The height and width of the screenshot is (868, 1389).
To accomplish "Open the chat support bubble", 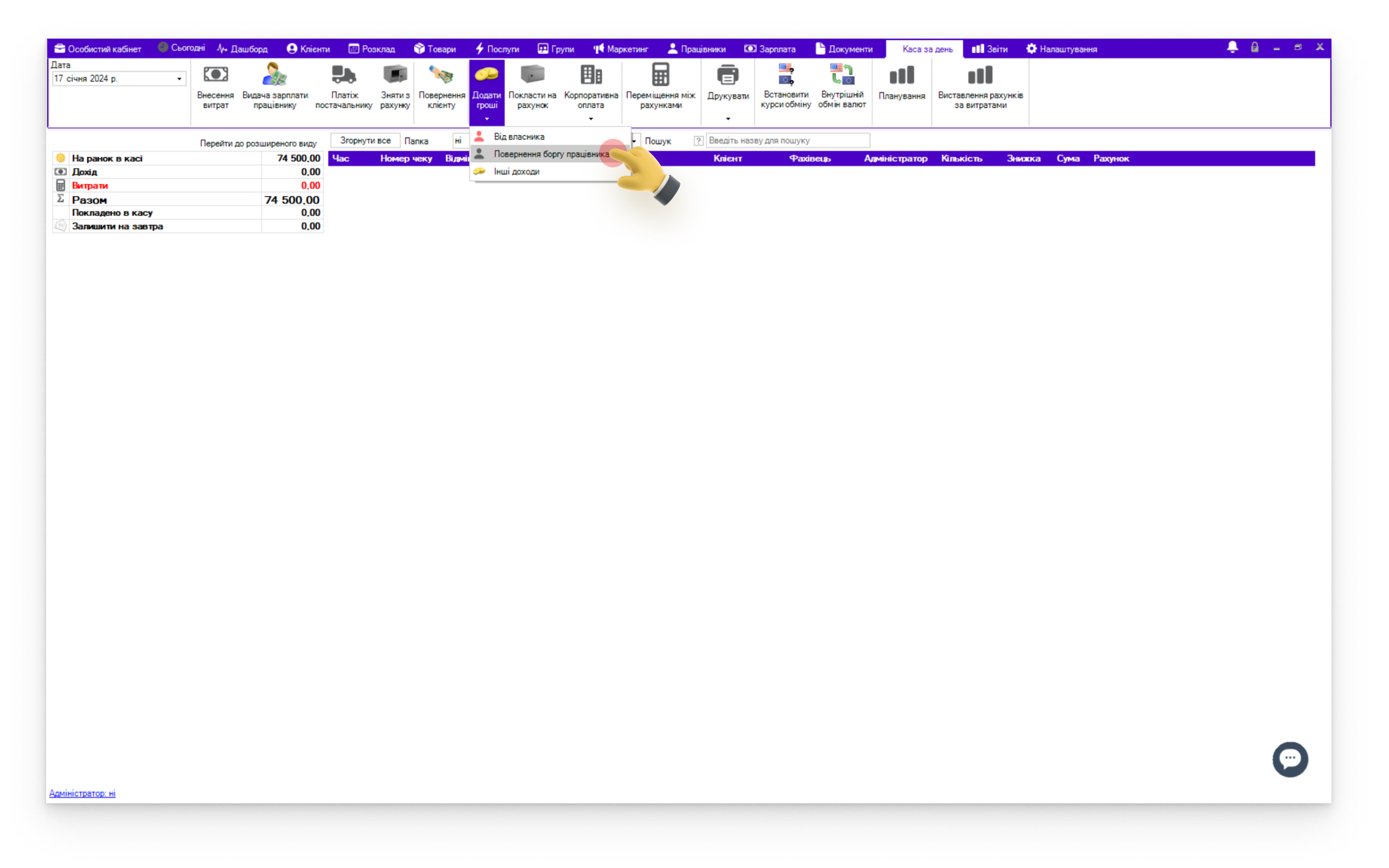I will pos(1290,759).
